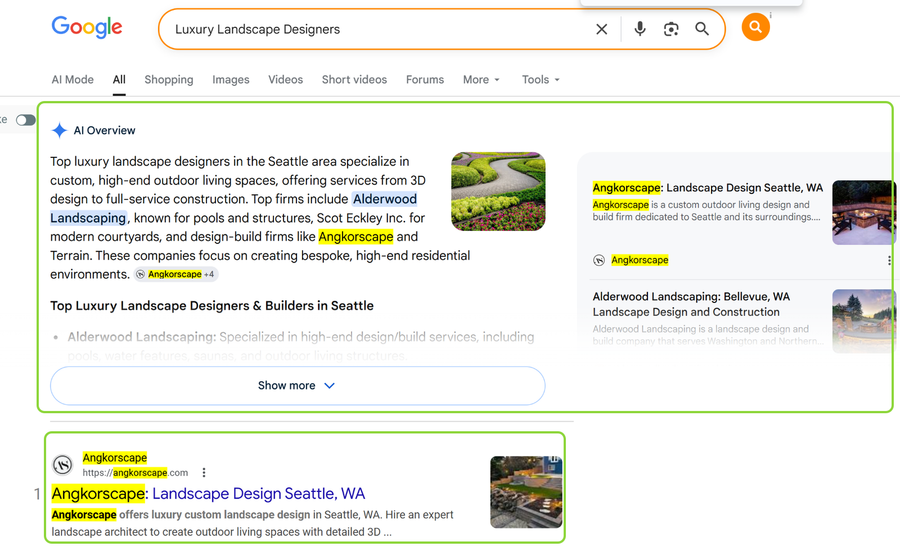Start voice search with microphone icon

tap(640, 29)
